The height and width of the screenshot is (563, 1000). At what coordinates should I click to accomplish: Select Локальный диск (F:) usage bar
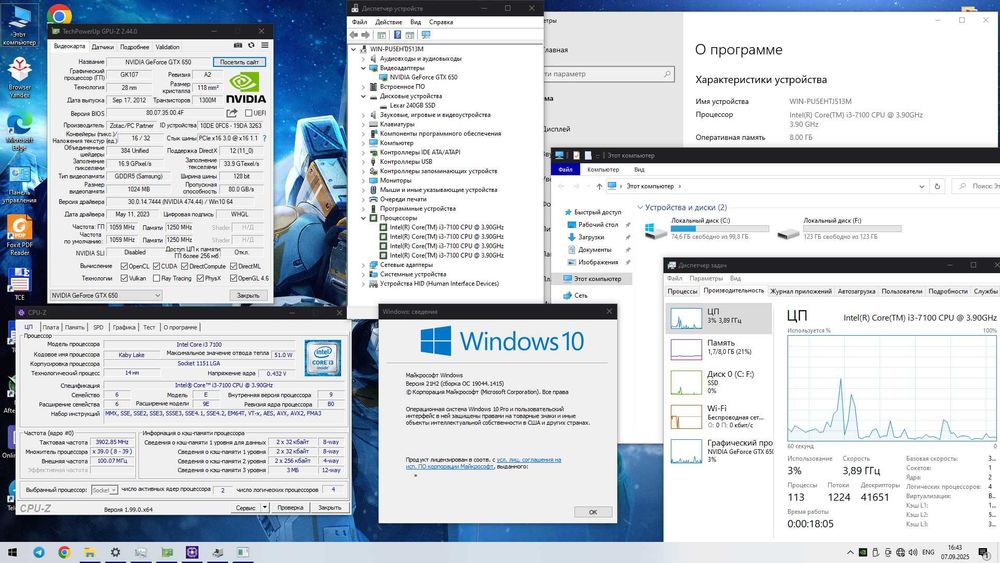[x=852, y=228]
